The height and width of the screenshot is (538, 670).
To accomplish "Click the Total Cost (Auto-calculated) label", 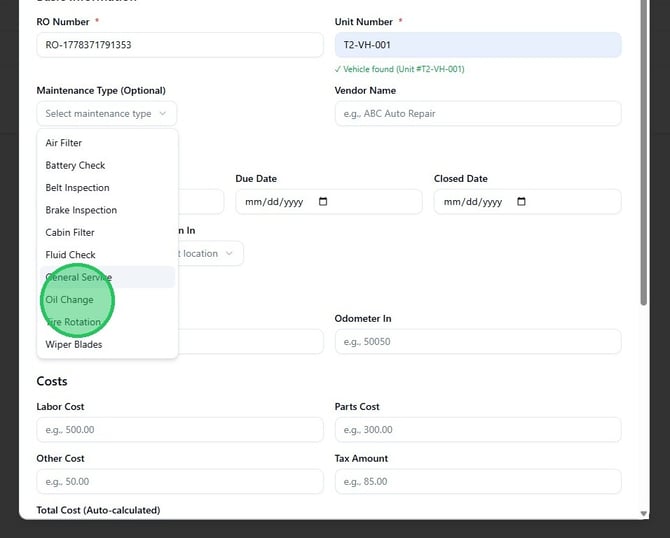I will (x=98, y=510).
